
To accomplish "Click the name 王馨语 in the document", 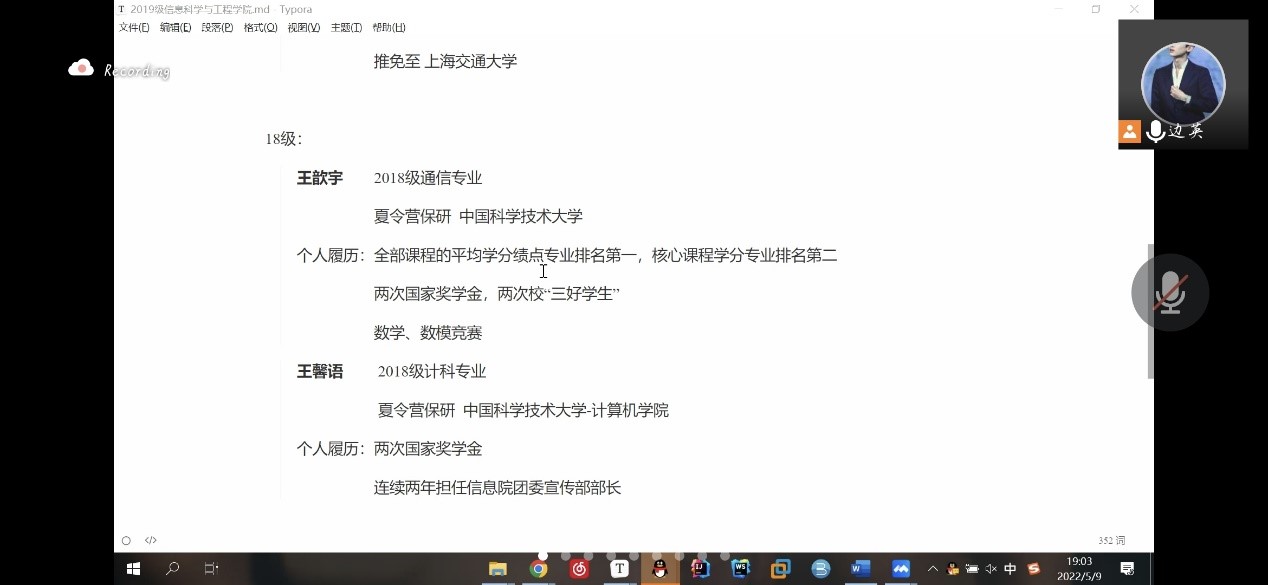I will pos(320,371).
